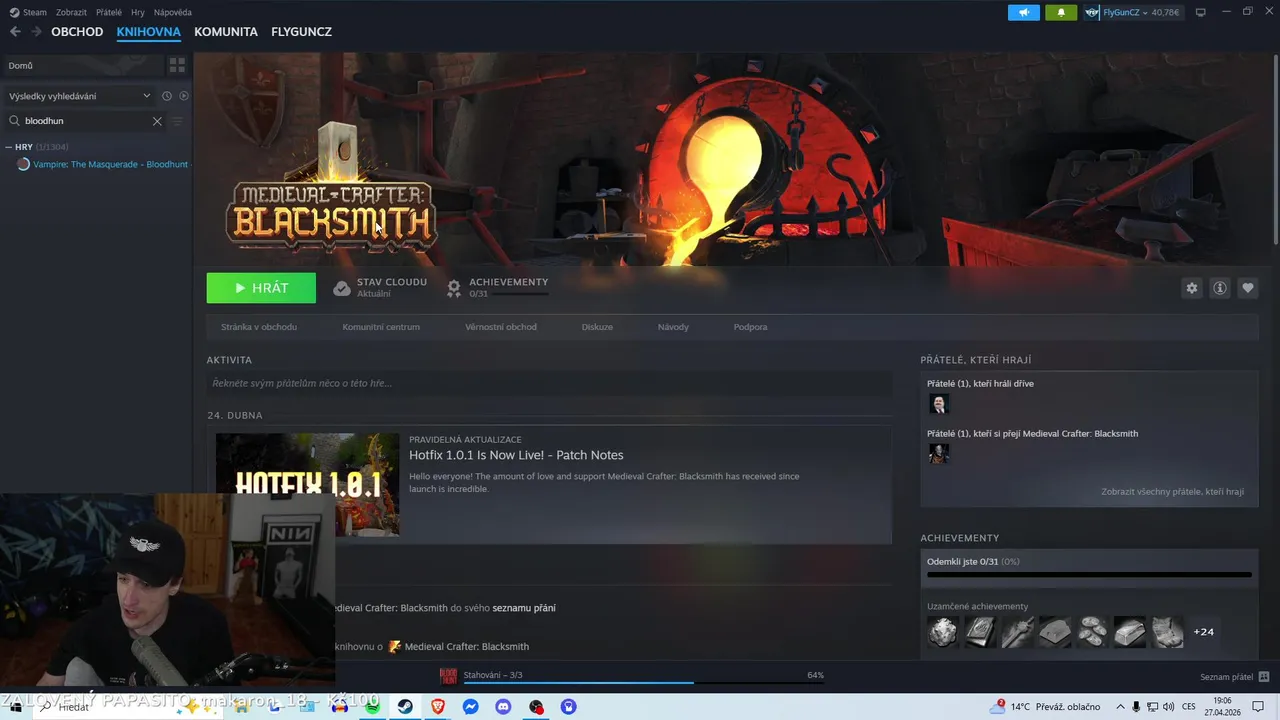Open avatar of friend who played before
This screenshot has height=720, width=1280.
click(x=938, y=404)
